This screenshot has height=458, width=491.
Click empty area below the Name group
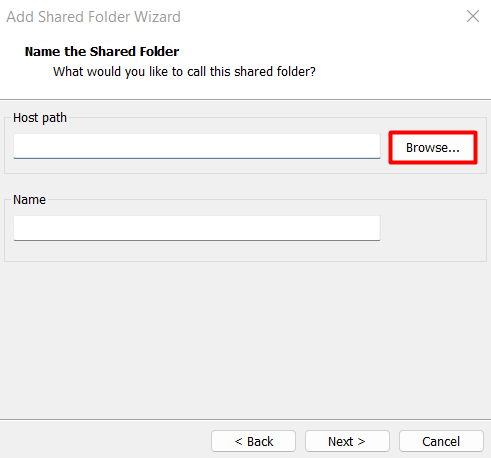tap(245, 340)
